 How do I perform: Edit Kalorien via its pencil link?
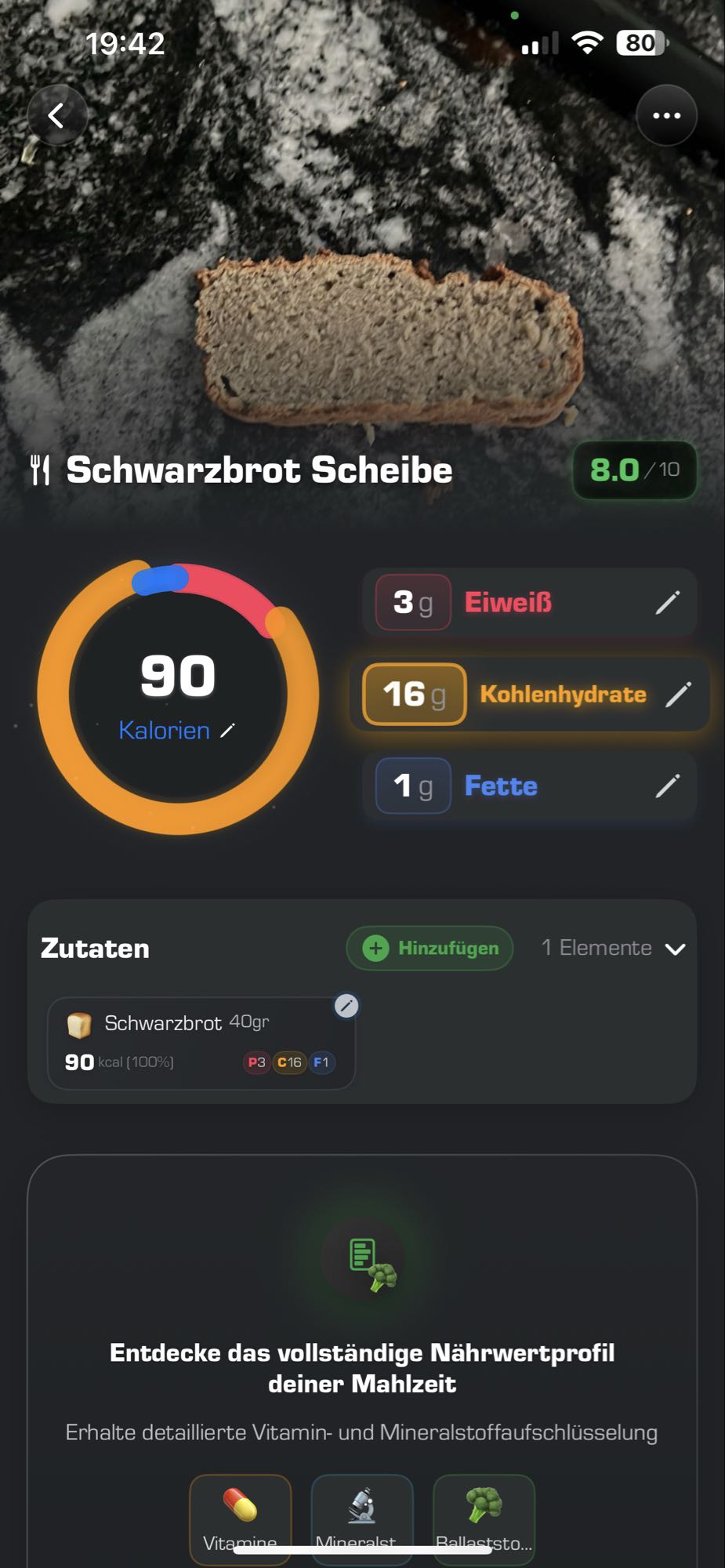click(227, 730)
